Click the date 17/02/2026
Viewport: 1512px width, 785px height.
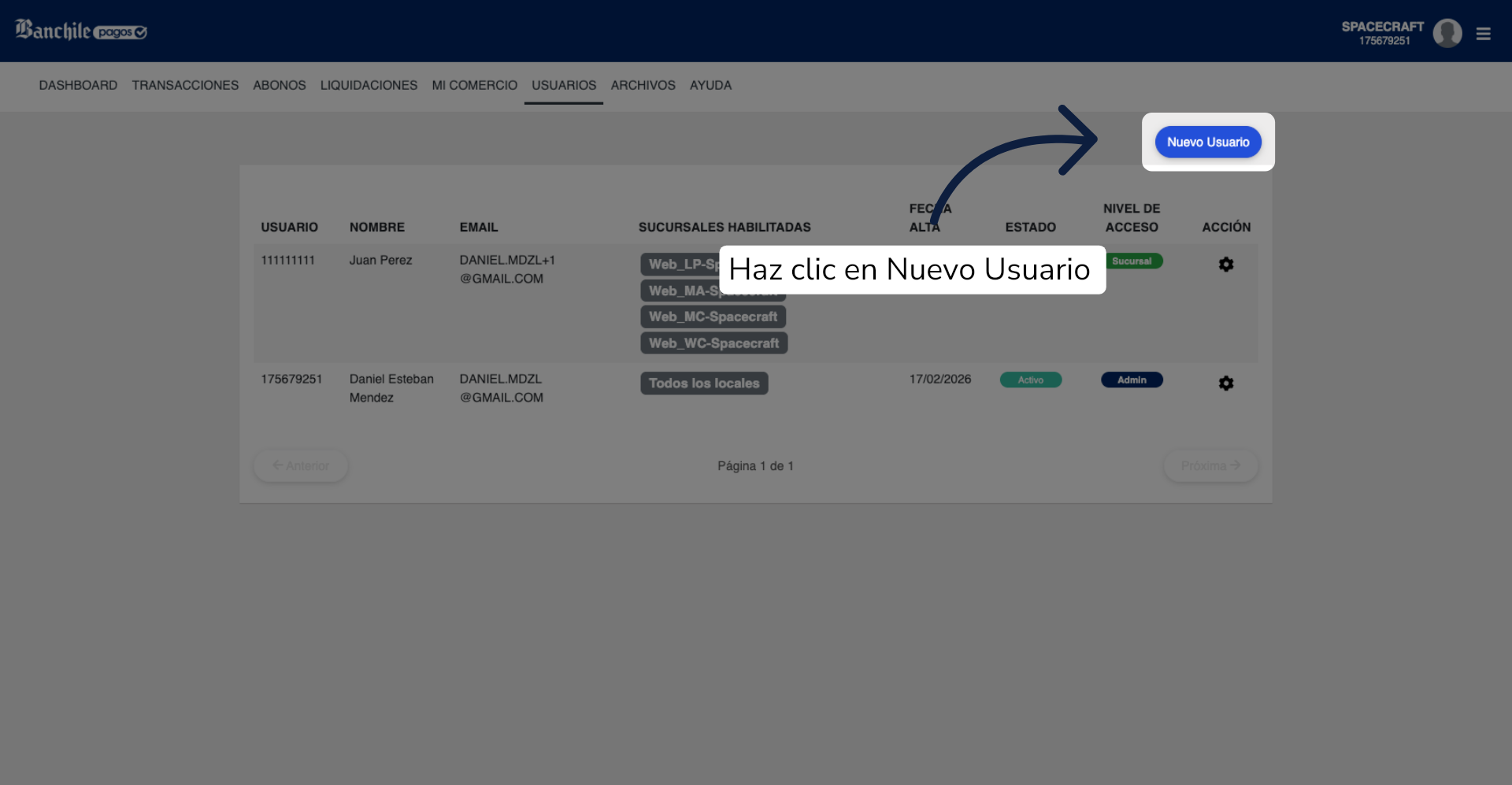[x=940, y=380]
